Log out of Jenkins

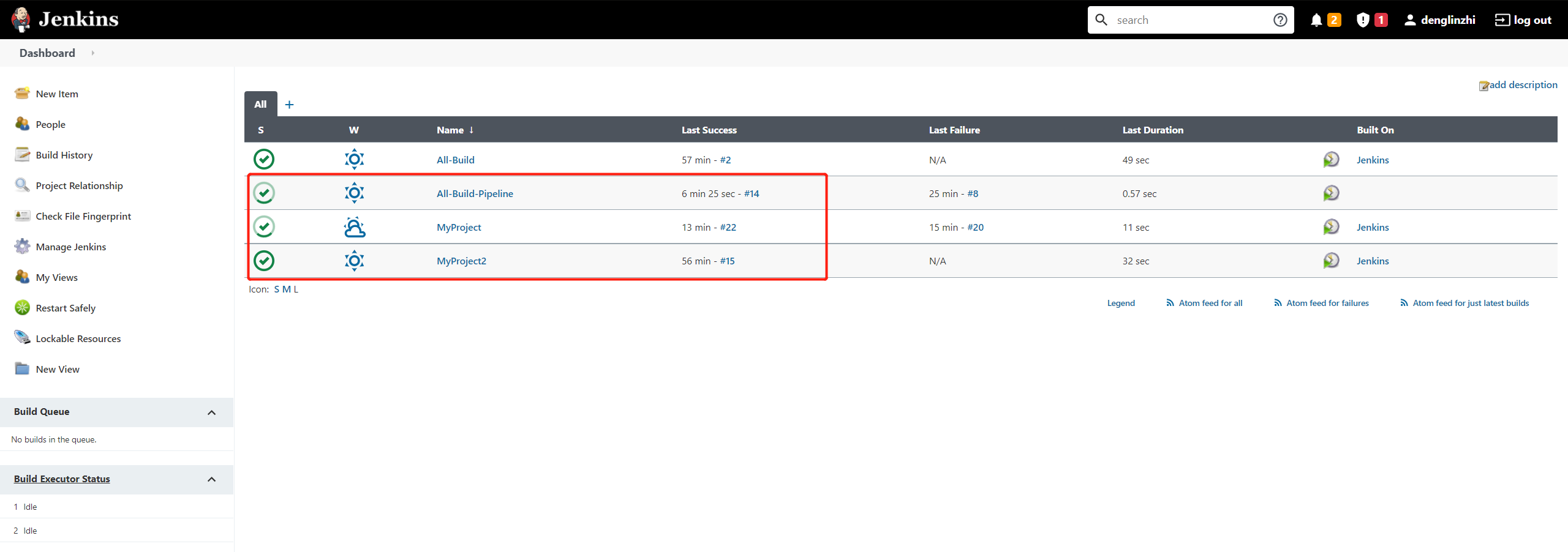pyautogui.click(x=1523, y=20)
